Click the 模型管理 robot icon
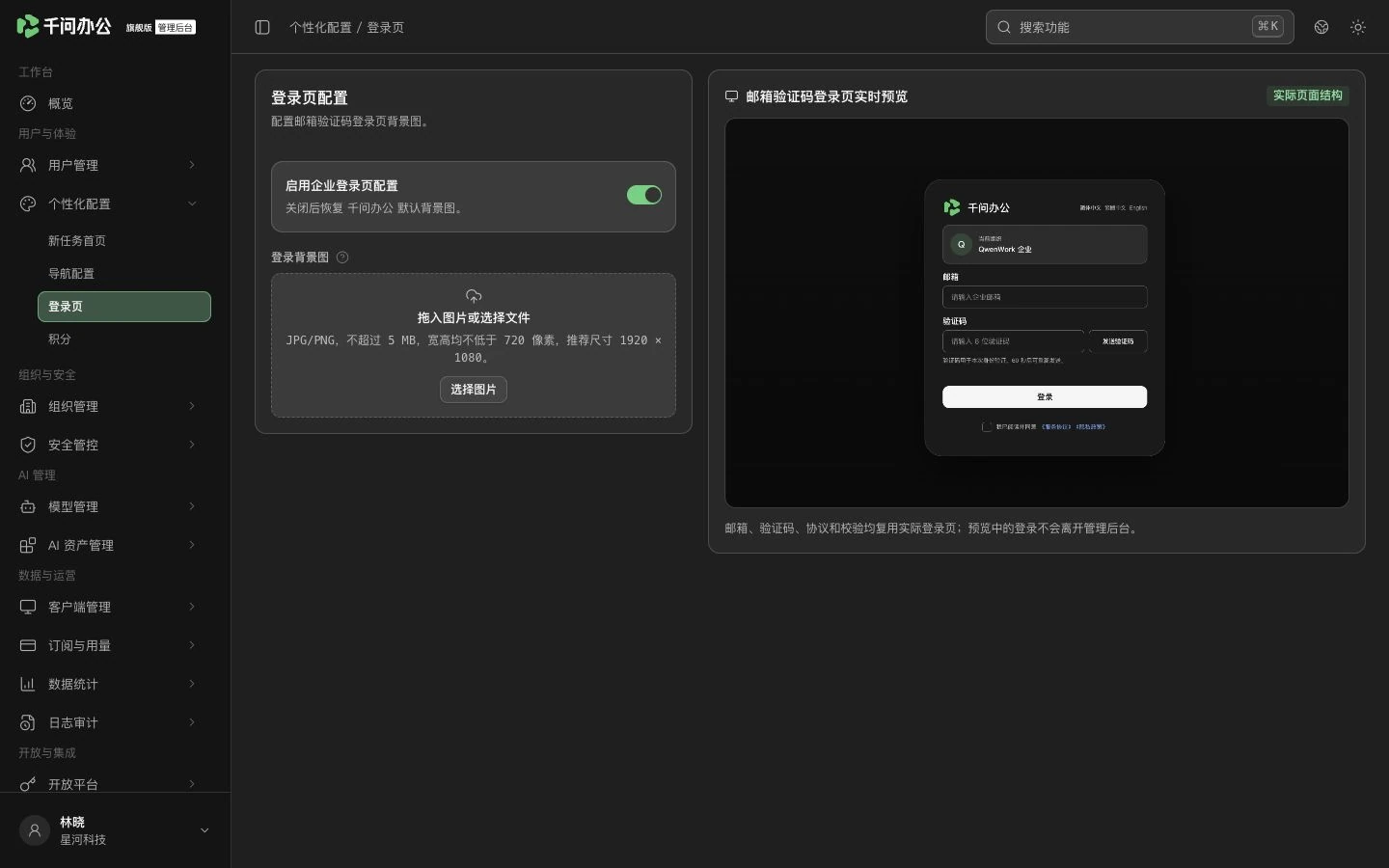Image resolution: width=1389 pixels, height=868 pixels. coord(28,506)
